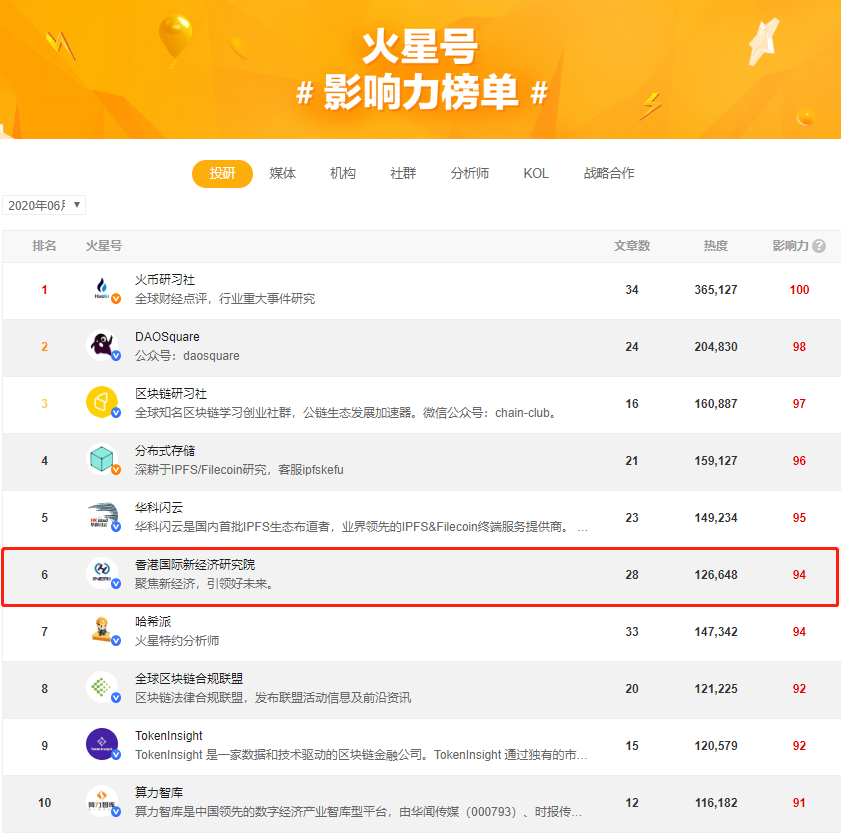
Task: Click the 华科闪云 avatar icon
Action: pos(102,517)
